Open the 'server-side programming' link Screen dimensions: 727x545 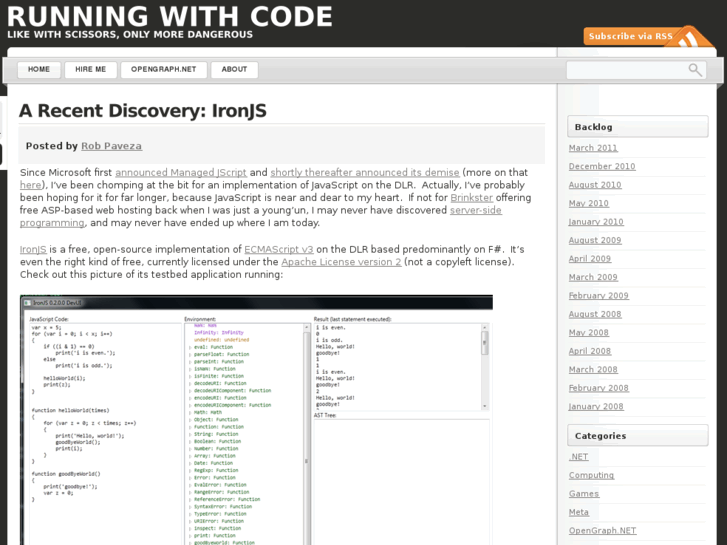pyautogui.click(x=476, y=210)
